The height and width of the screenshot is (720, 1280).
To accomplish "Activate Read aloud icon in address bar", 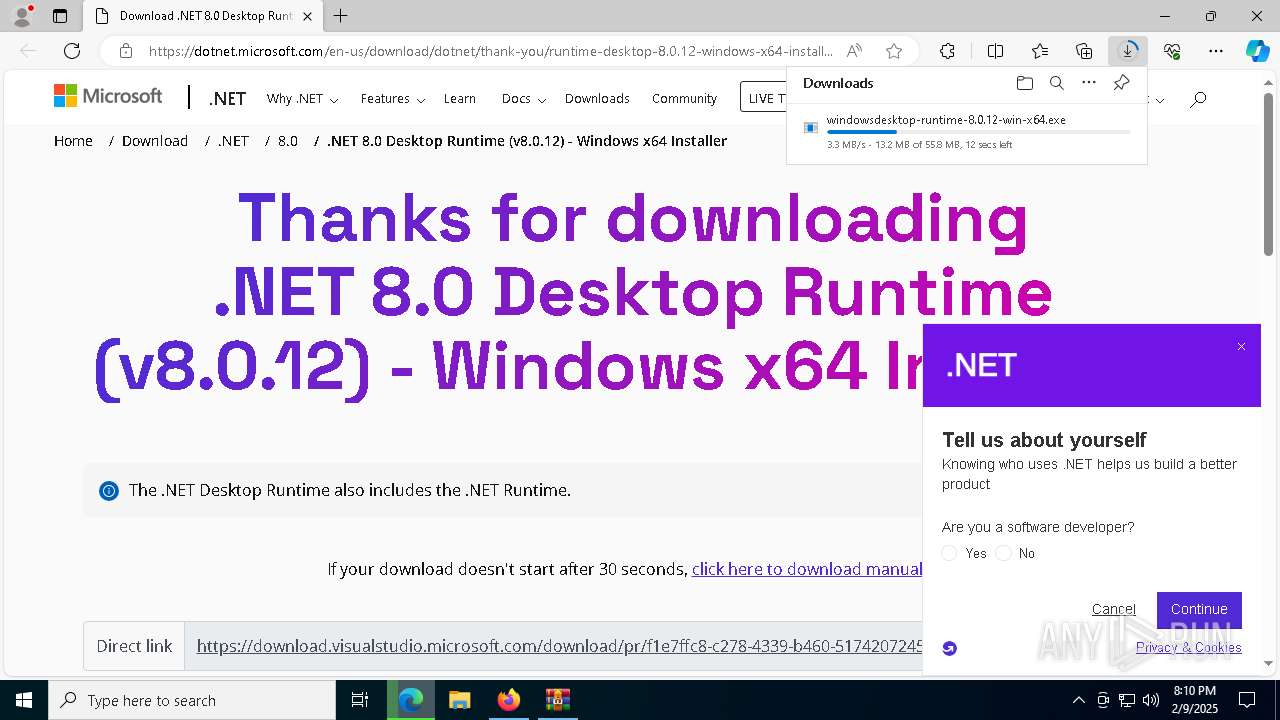I will [x=854, y=51].
